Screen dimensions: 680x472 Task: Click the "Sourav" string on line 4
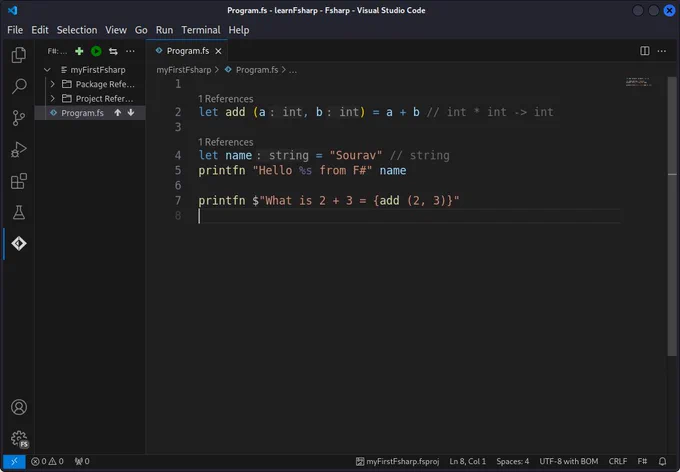pos(356,155)
